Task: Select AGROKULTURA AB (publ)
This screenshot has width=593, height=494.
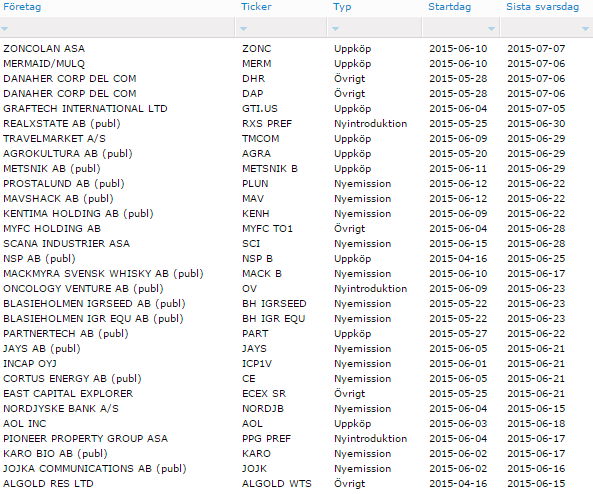Action: coord(68,154)
